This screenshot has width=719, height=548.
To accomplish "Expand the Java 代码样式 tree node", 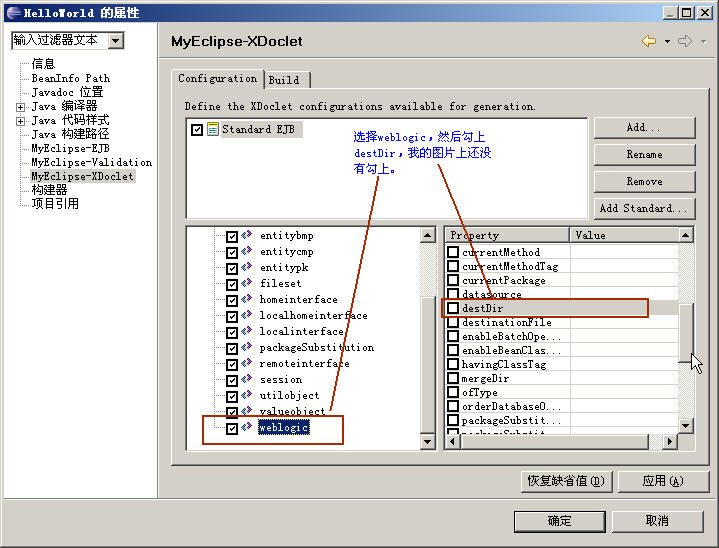I will 20,122.
